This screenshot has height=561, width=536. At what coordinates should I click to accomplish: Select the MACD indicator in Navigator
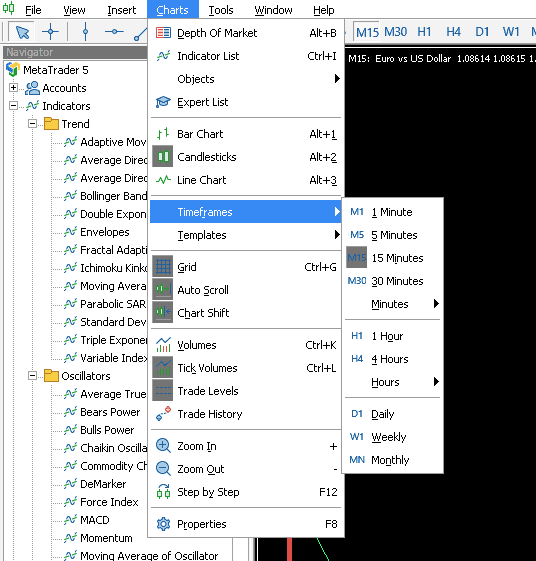point(94,520)
